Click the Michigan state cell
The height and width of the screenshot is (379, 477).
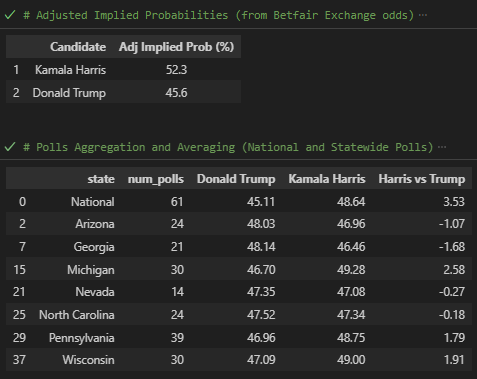point(90,270)
